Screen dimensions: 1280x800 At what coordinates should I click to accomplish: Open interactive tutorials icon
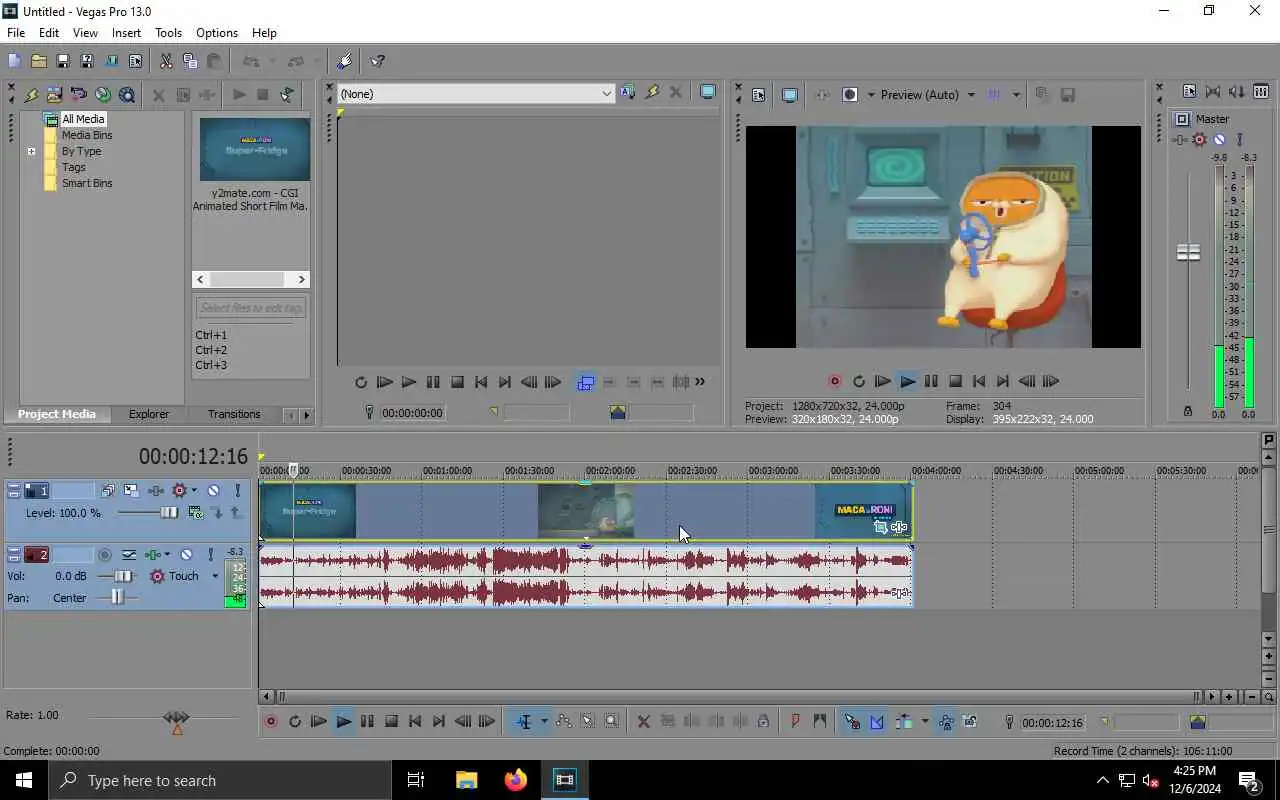[344, 61]
